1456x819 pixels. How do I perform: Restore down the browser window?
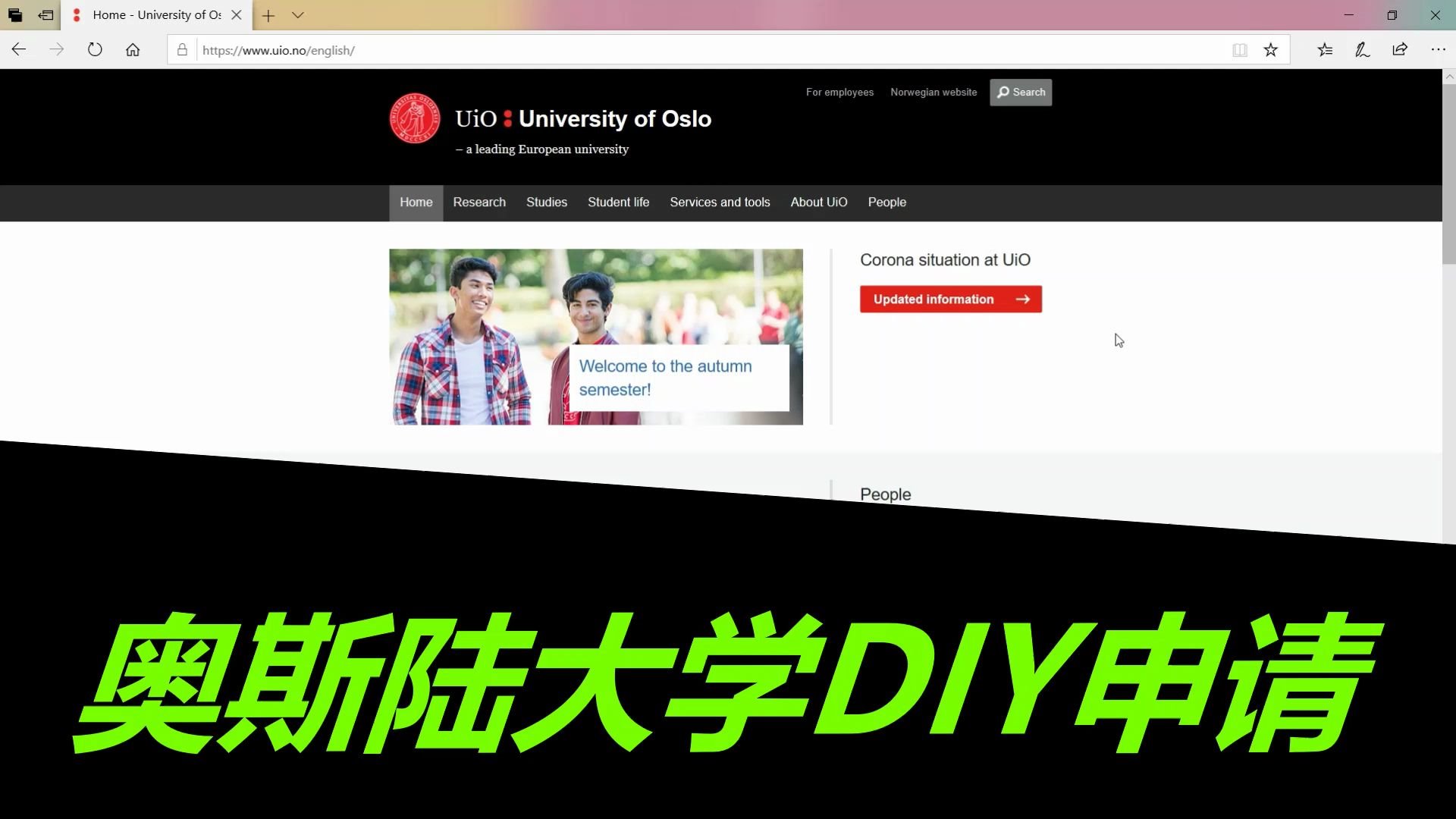pos(1392,15)
